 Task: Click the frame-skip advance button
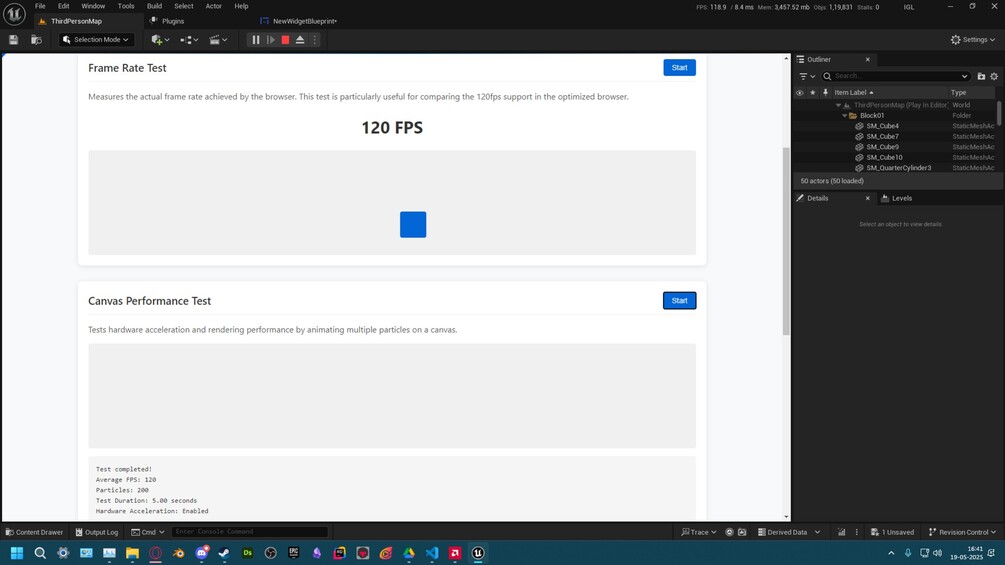270,40
